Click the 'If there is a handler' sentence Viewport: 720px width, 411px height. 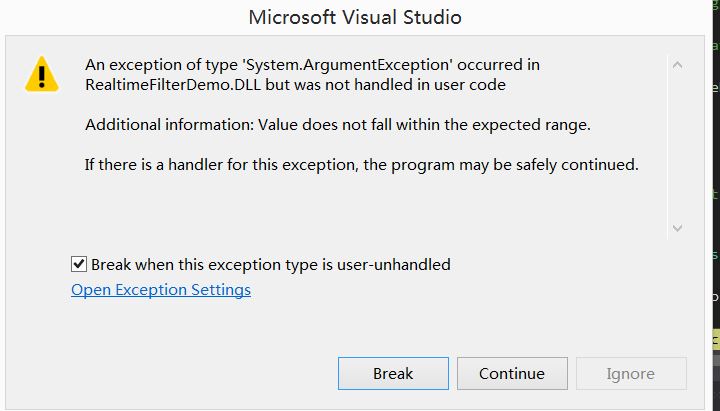361,164
